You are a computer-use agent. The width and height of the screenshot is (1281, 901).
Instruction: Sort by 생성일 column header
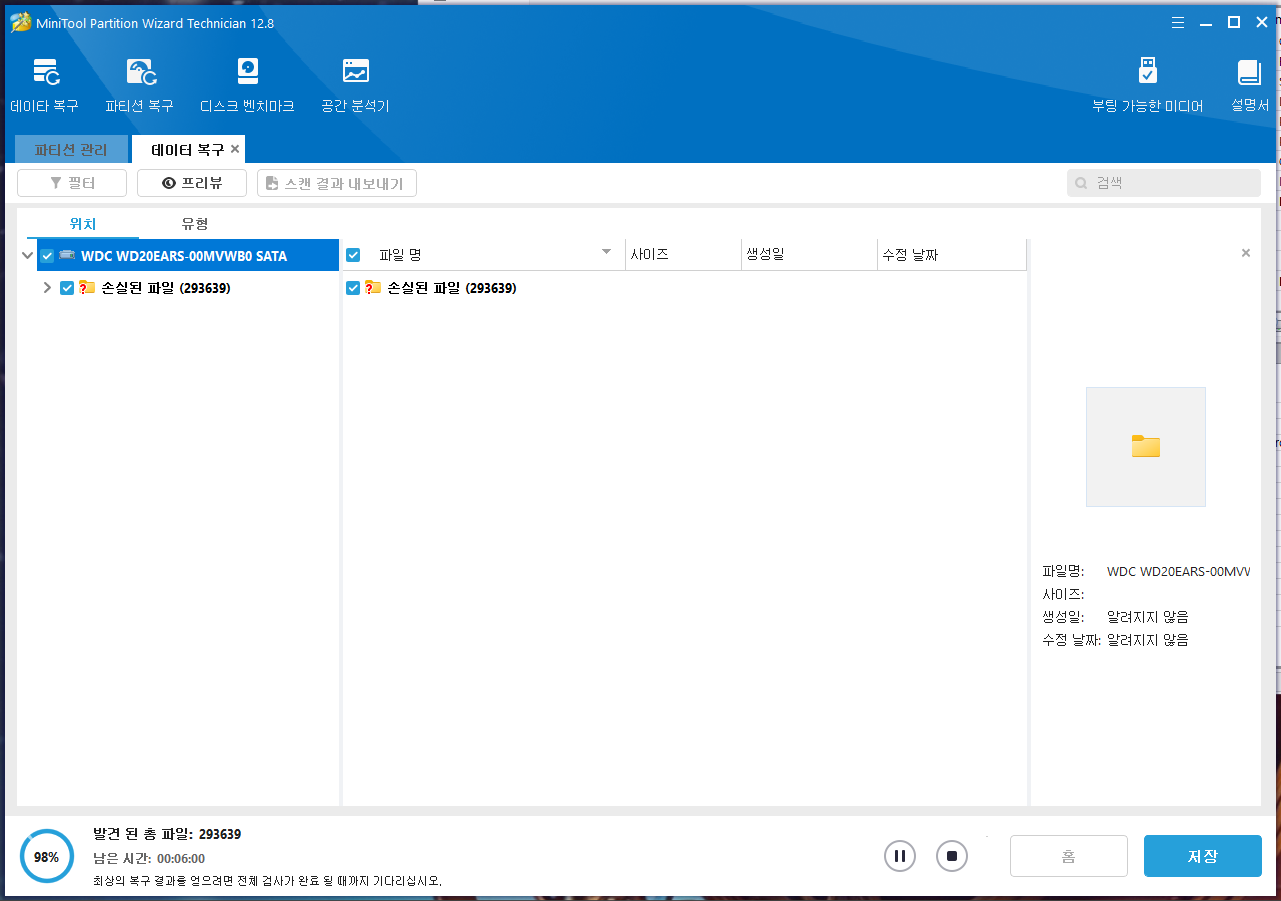pos(809,255)
